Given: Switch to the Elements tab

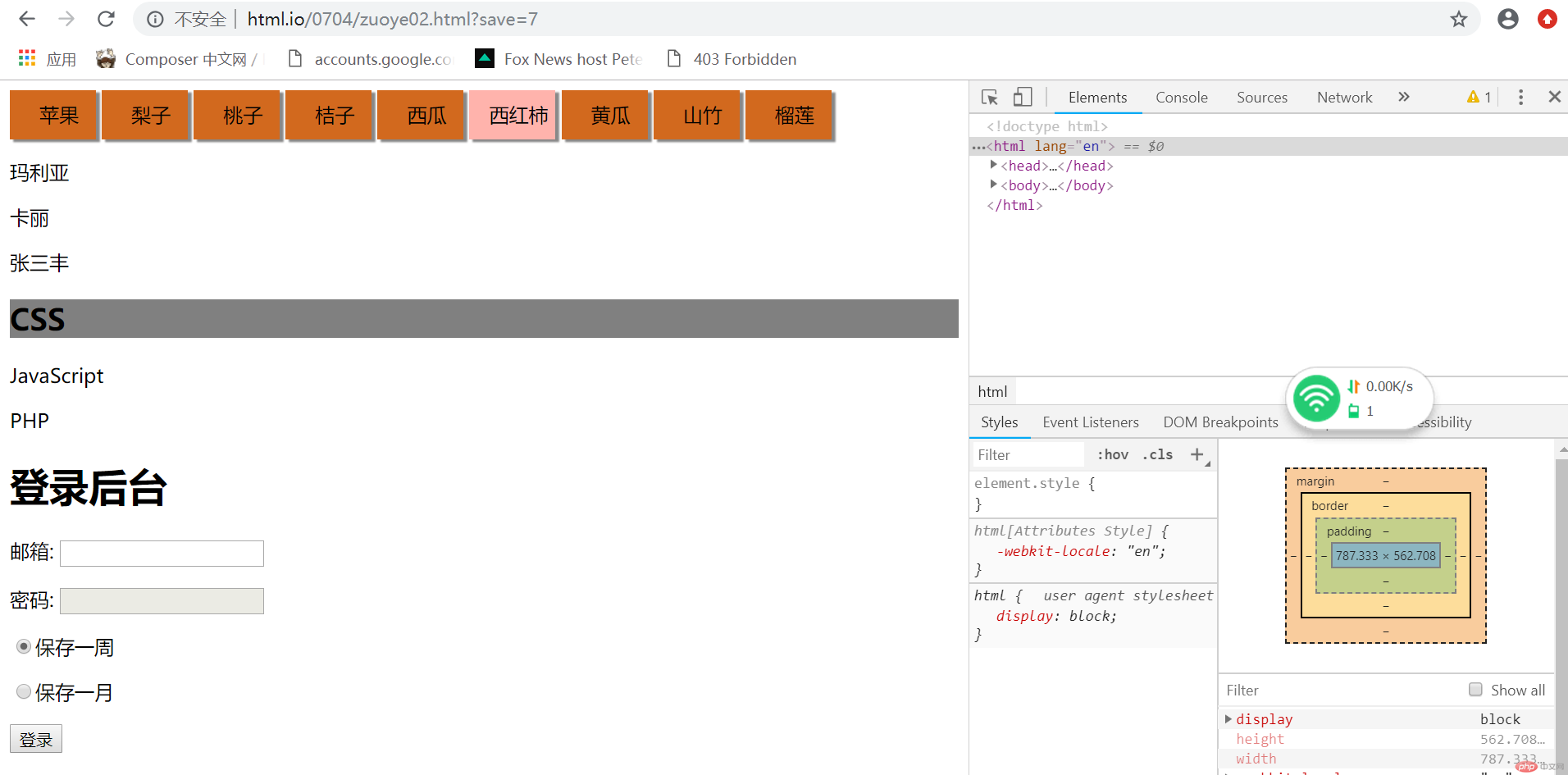Looking at the screenshot, I should (1097, 97).
